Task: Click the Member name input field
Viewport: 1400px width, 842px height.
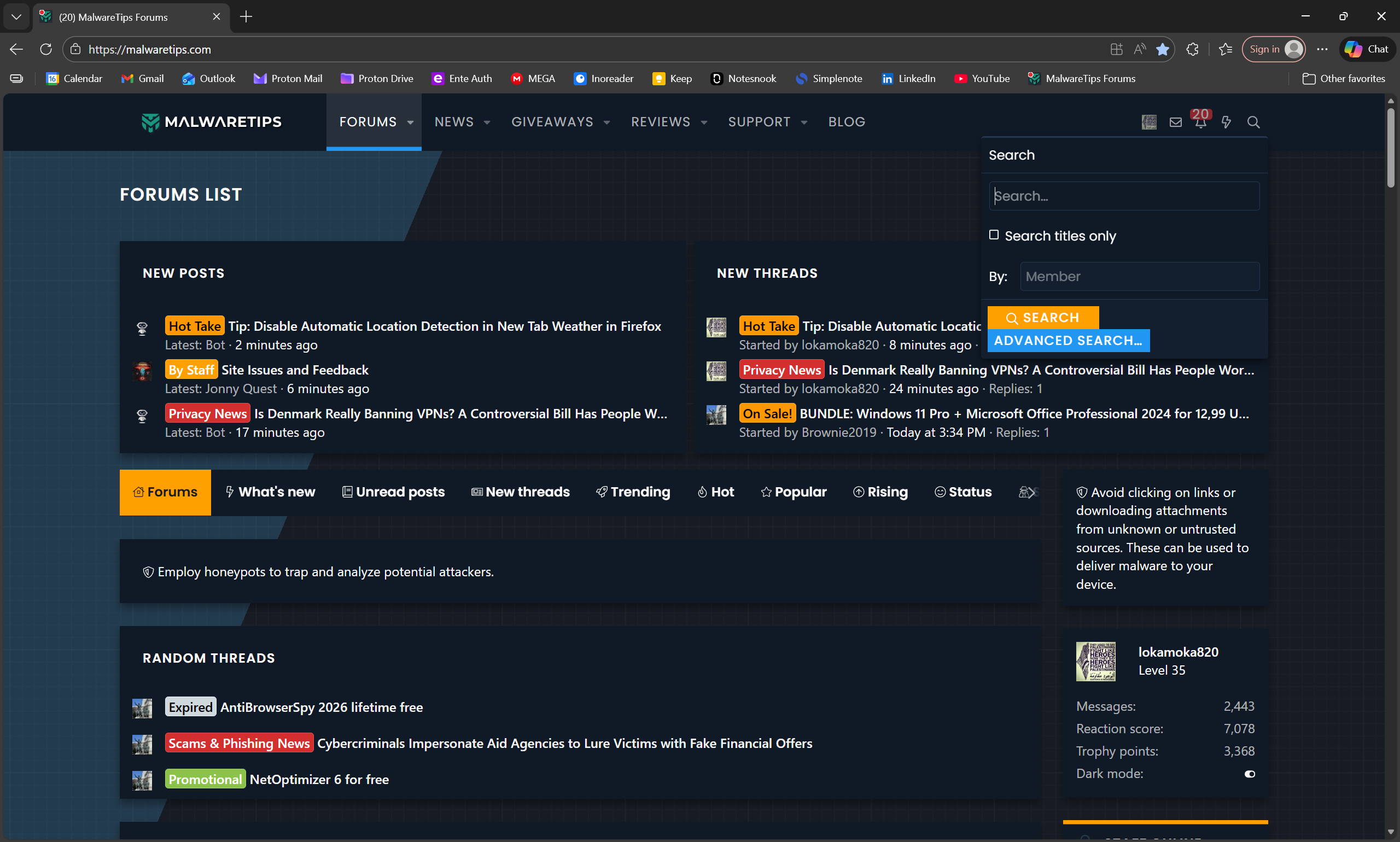Action: tap(1140, 276)
